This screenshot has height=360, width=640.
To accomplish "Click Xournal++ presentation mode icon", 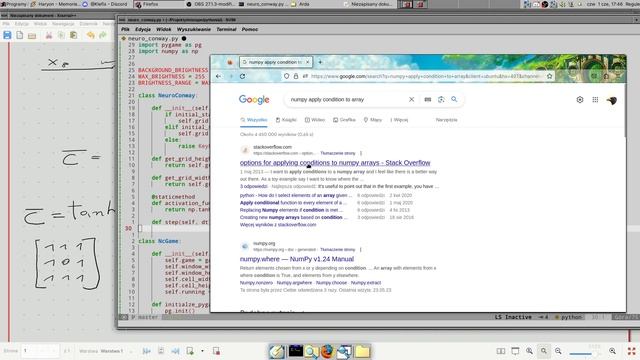I will [x=515, y=351].
